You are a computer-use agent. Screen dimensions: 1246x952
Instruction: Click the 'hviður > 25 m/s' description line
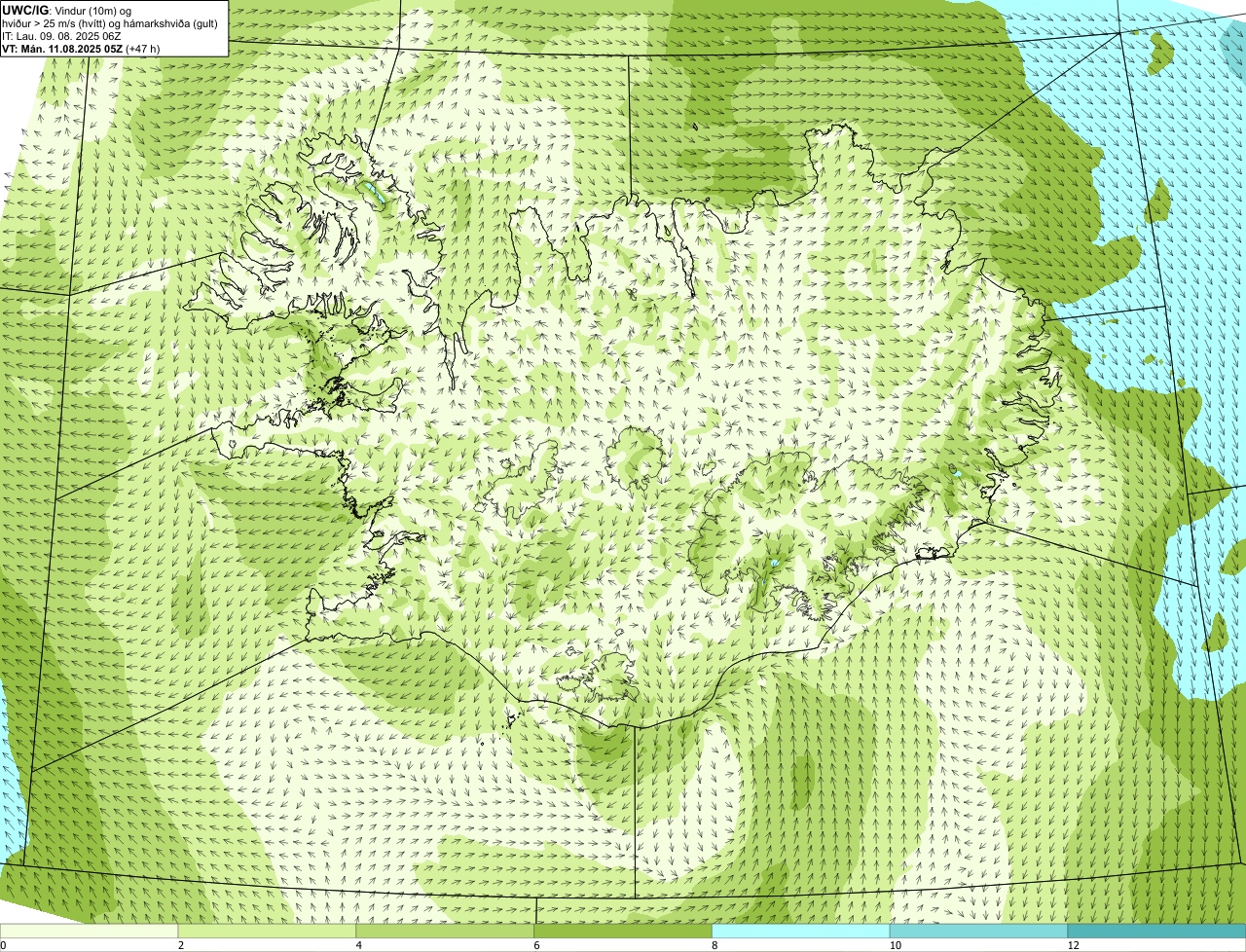click(109, 22)
